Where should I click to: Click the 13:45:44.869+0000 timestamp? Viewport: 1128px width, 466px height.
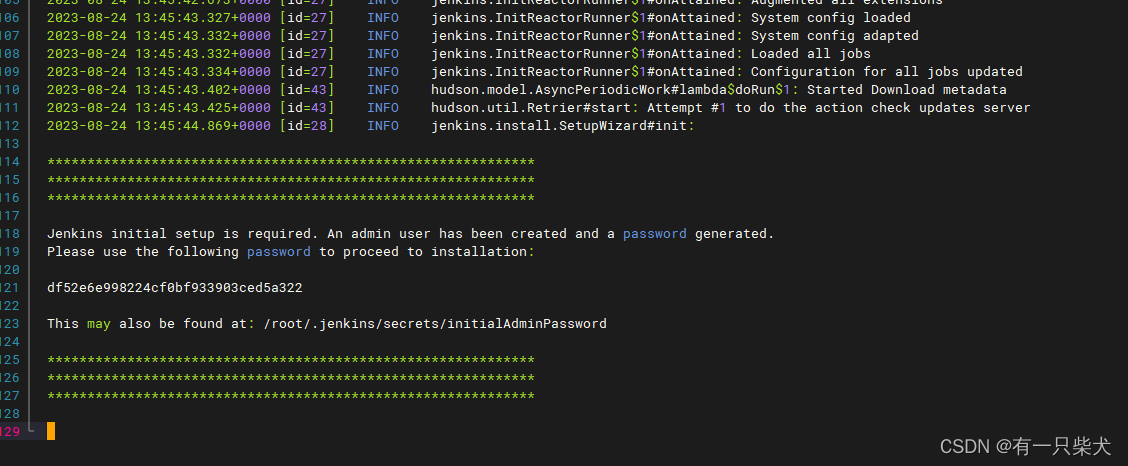203,126
